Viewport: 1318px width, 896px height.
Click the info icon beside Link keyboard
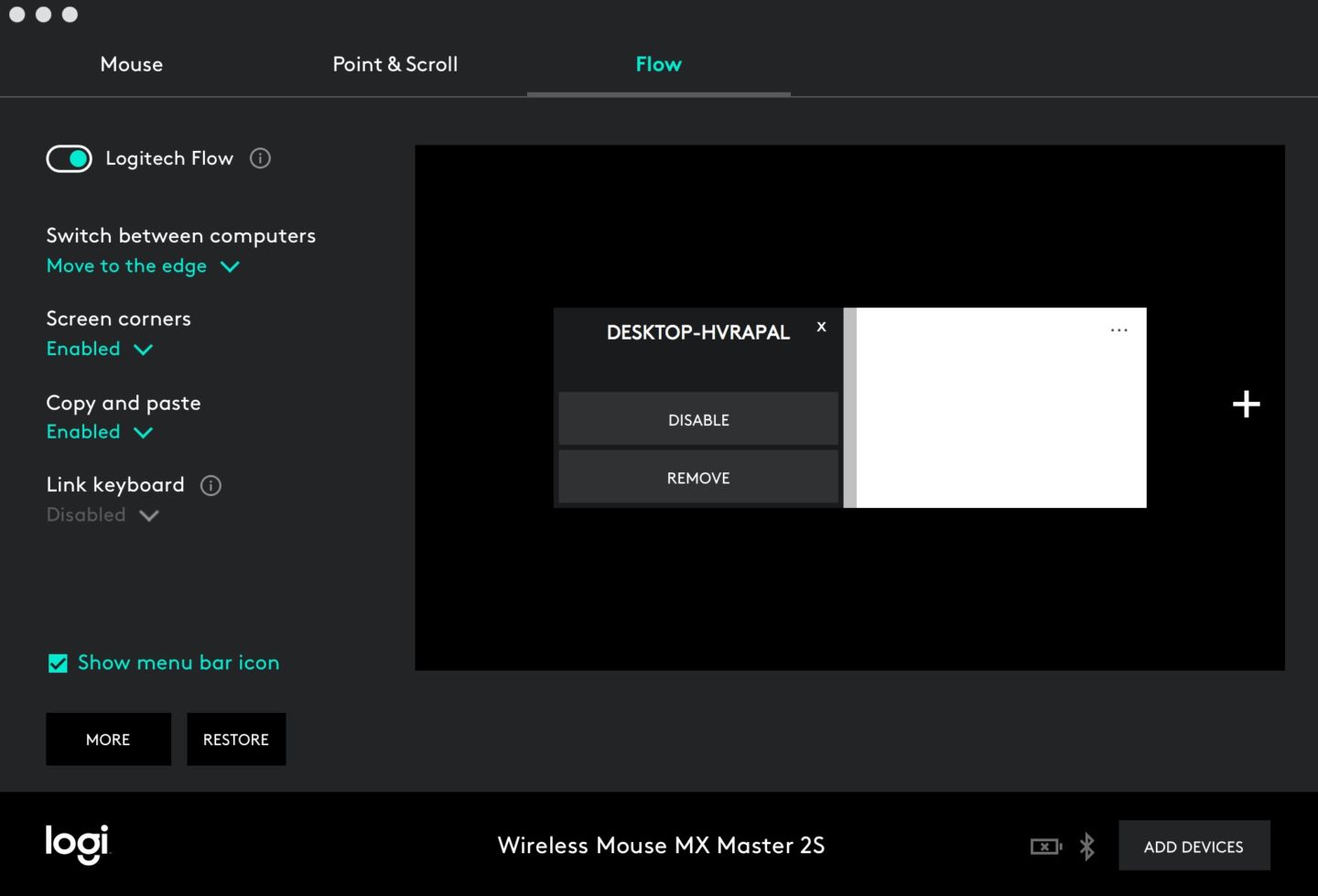211,485
